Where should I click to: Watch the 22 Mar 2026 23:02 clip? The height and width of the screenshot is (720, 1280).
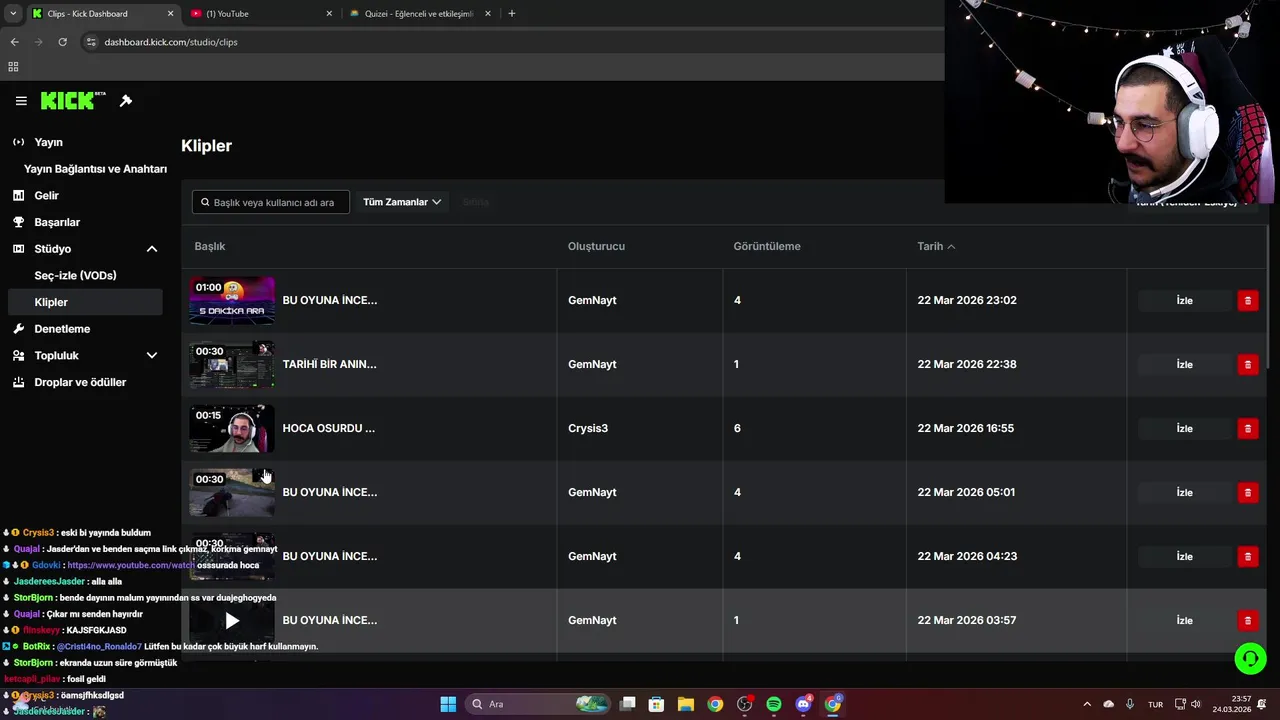[x=1184, y=300]
